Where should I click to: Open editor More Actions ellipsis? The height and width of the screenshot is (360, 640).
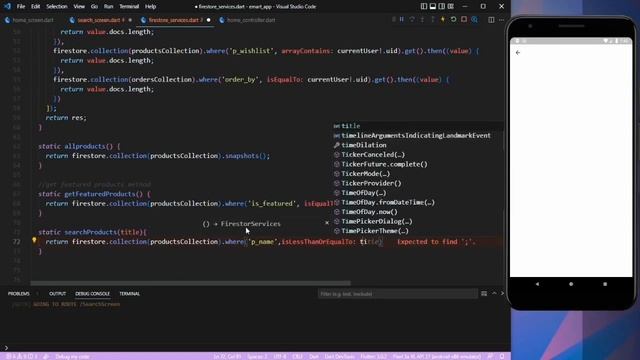(502, 20)
